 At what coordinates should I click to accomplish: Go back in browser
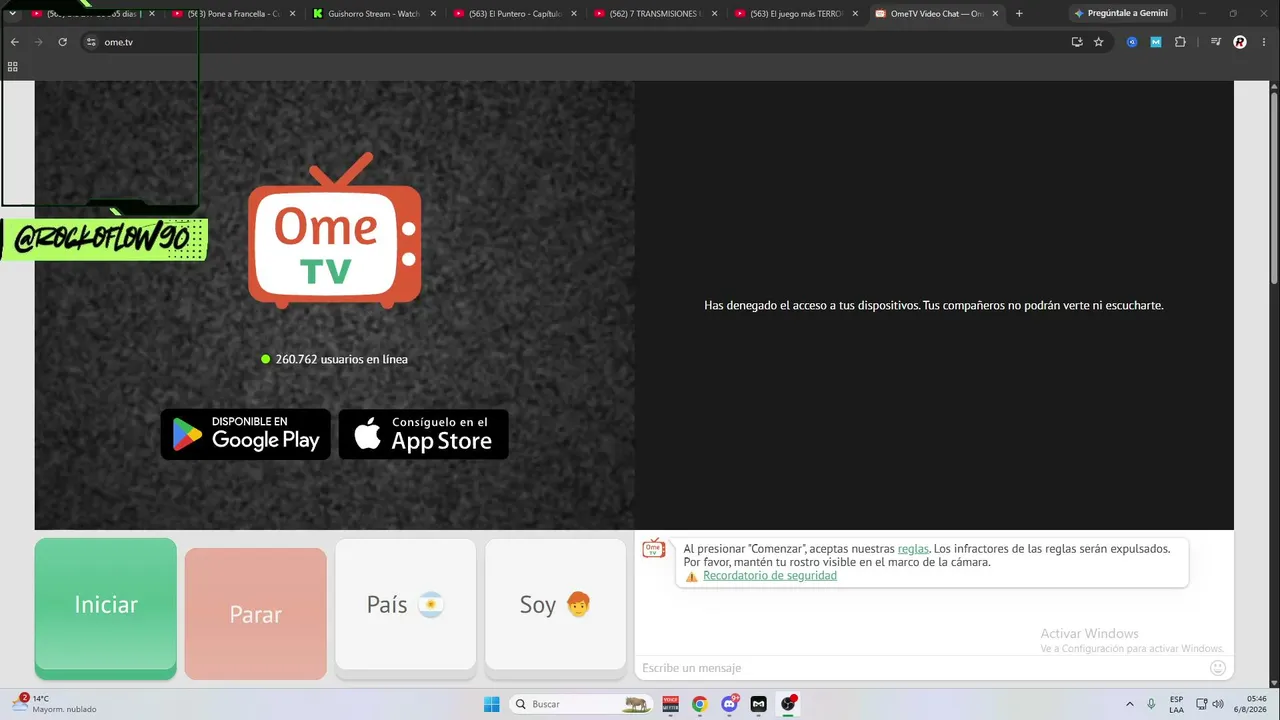click(14, 42)
